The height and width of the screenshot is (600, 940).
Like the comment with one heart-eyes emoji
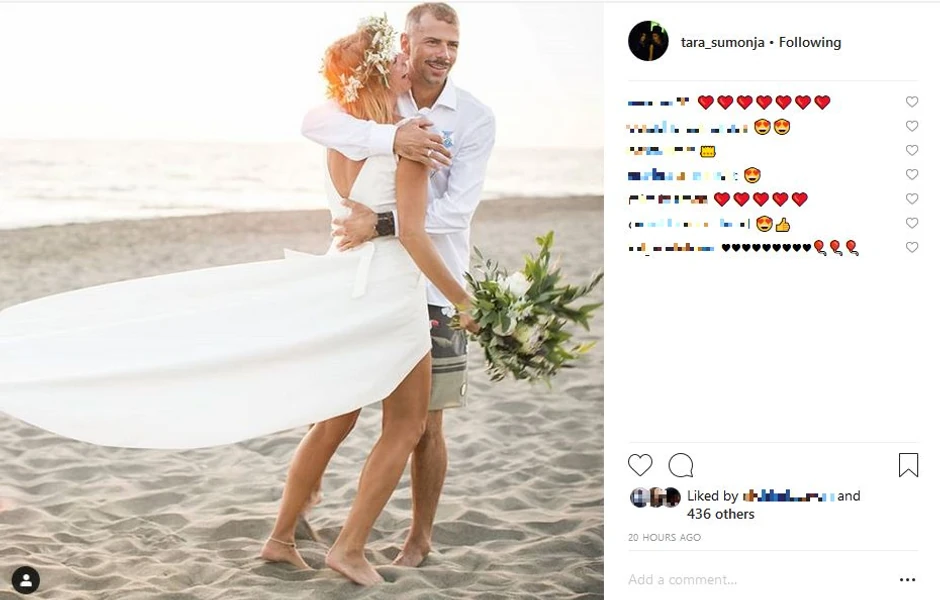912,174
